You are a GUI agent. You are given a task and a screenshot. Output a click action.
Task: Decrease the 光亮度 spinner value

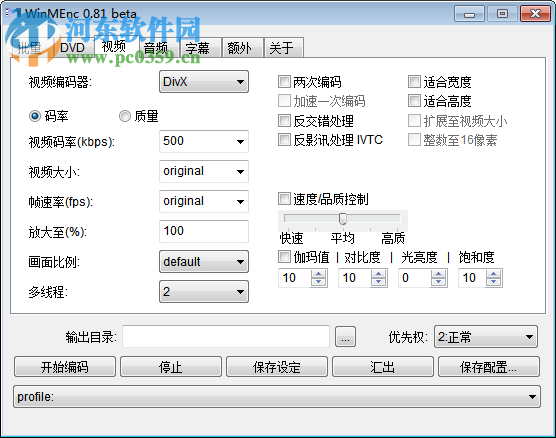click(438, 282)
